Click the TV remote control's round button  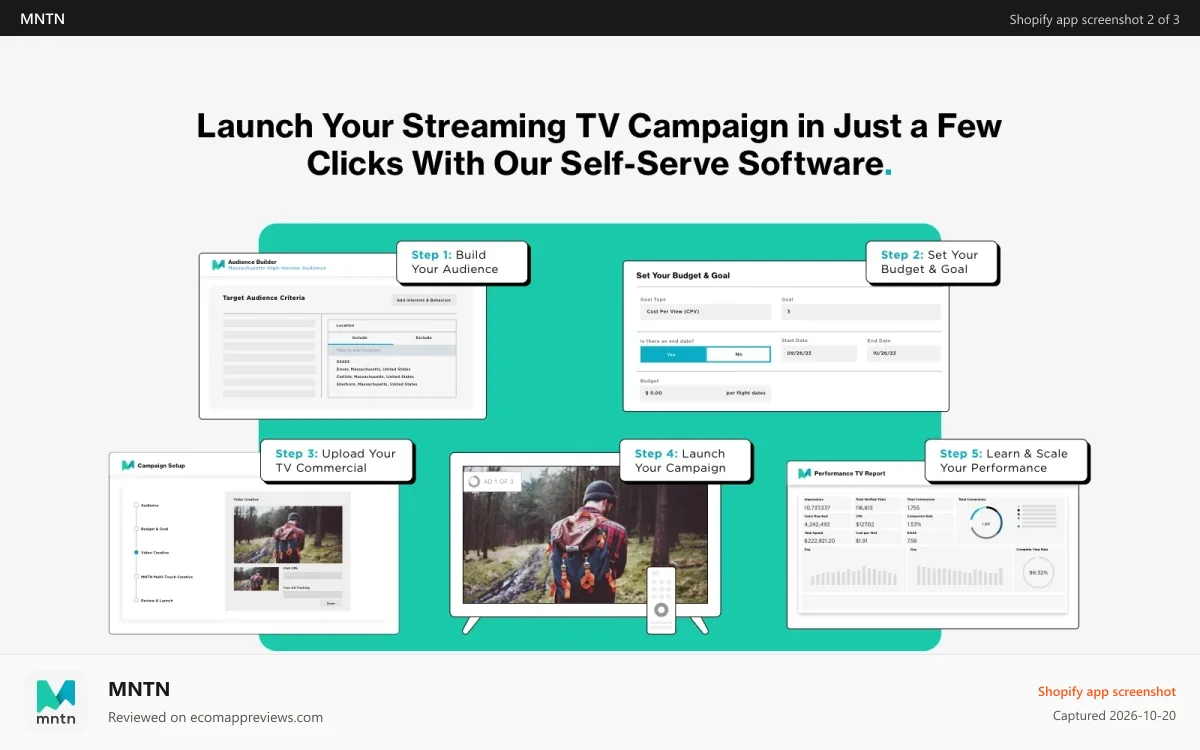point(661,608)
